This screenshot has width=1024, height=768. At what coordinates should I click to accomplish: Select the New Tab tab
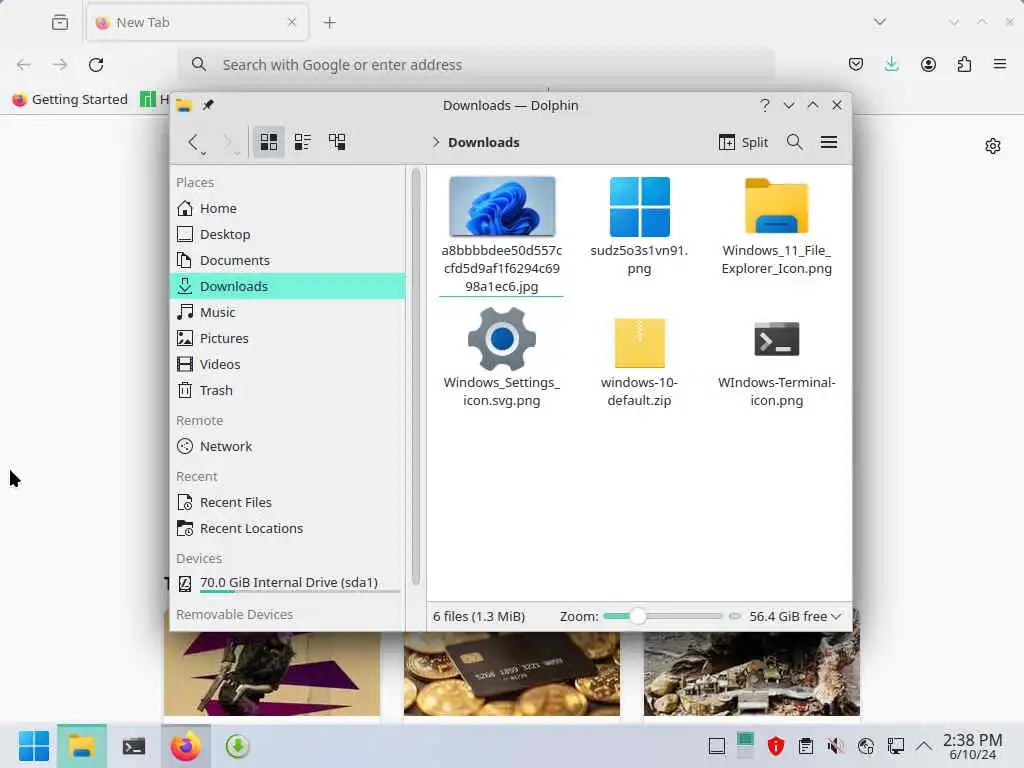click(197, 23)
